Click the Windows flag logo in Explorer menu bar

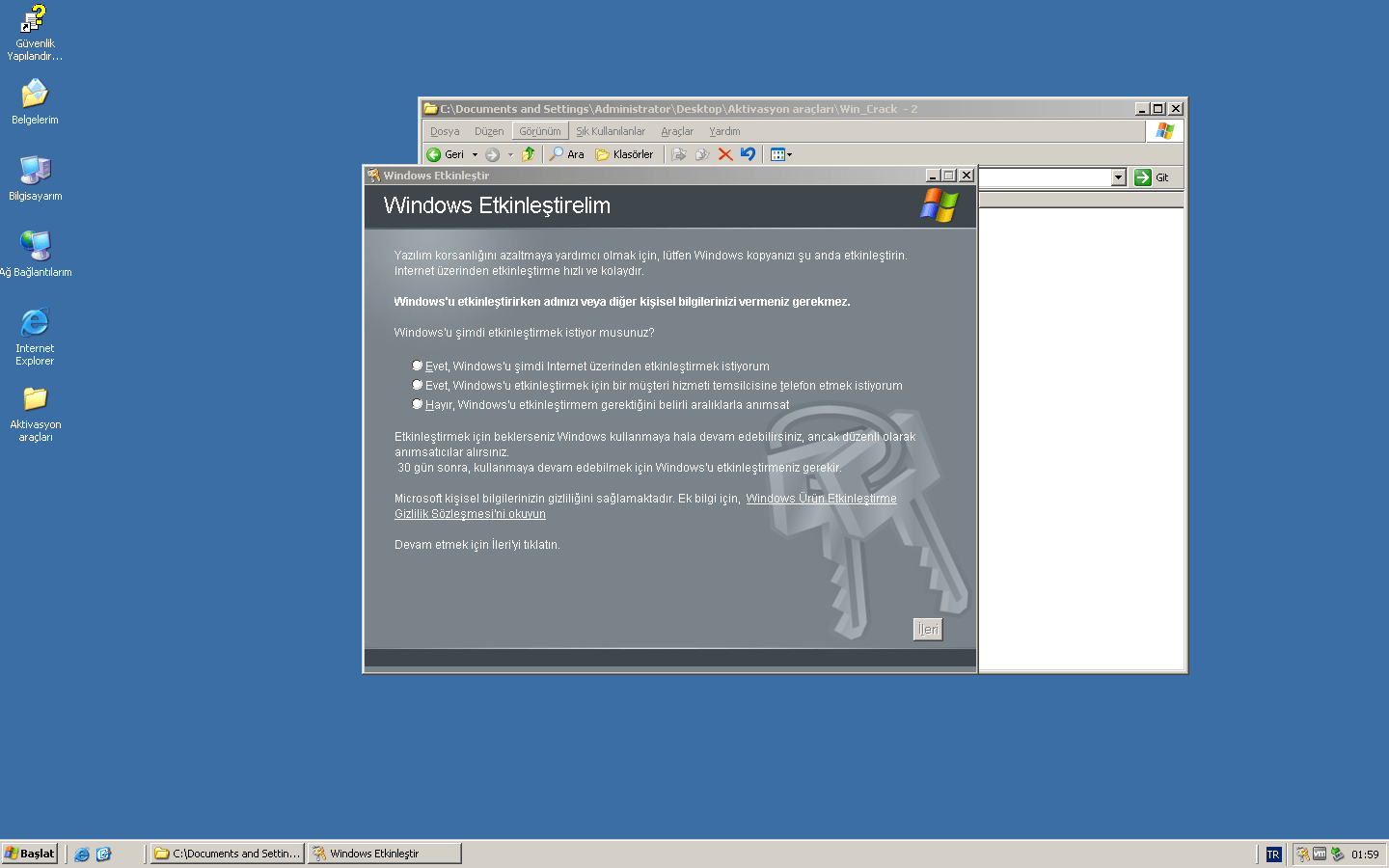click(x=1165, y=130)
